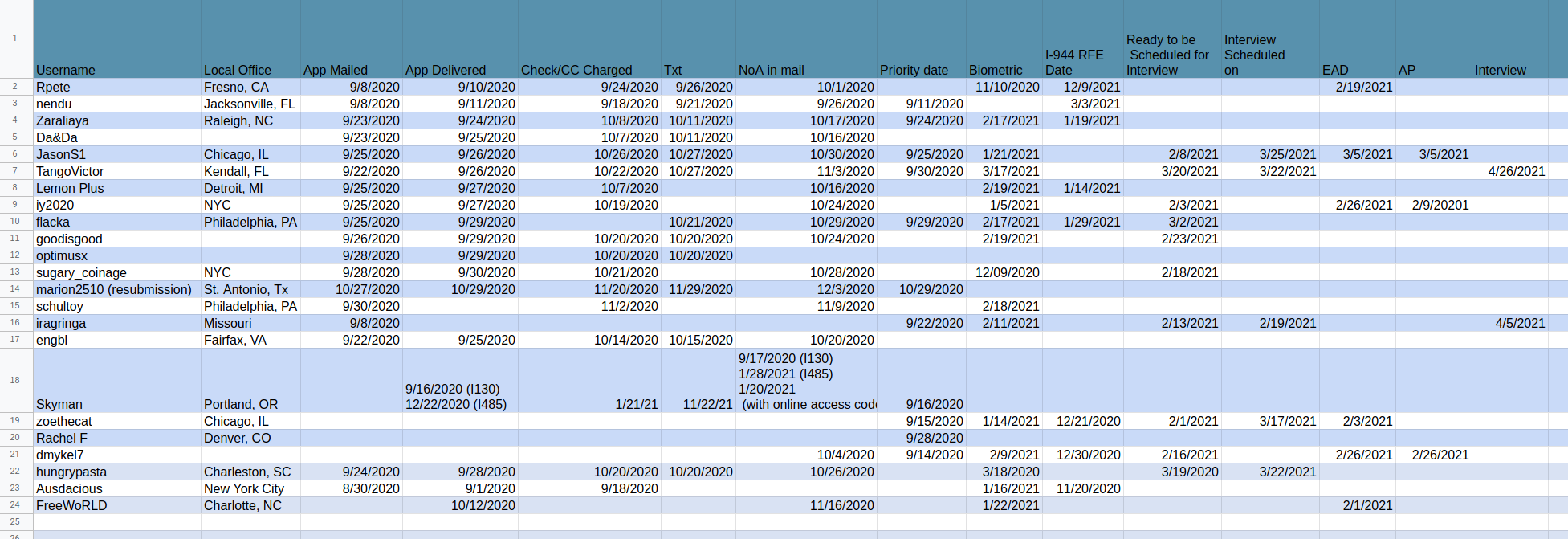Screen dimensions: 1568x539
Task: Select the TangoVictor username cell
Action: [117, 171]
